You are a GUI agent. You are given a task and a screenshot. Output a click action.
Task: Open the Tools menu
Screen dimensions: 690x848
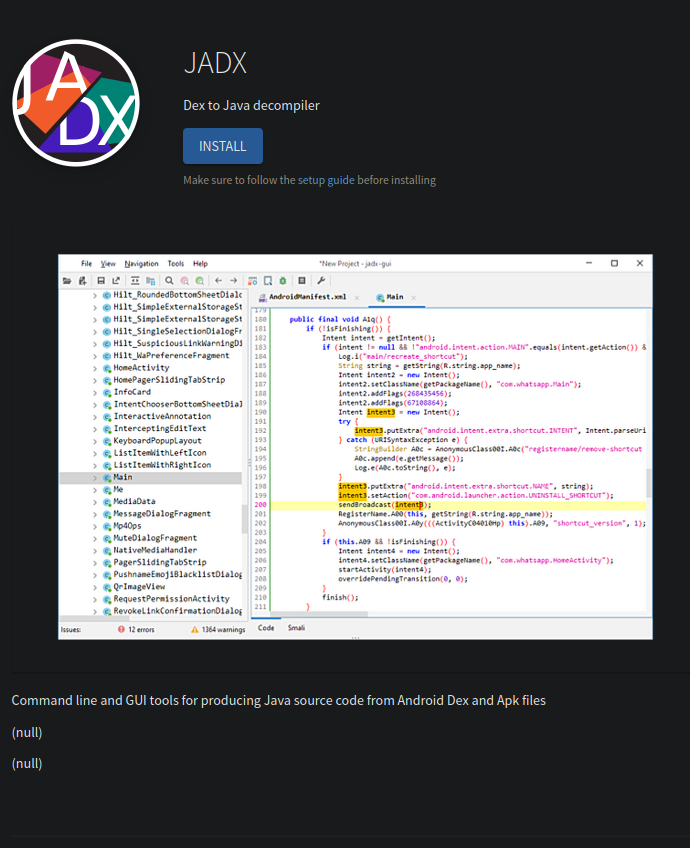176,264
